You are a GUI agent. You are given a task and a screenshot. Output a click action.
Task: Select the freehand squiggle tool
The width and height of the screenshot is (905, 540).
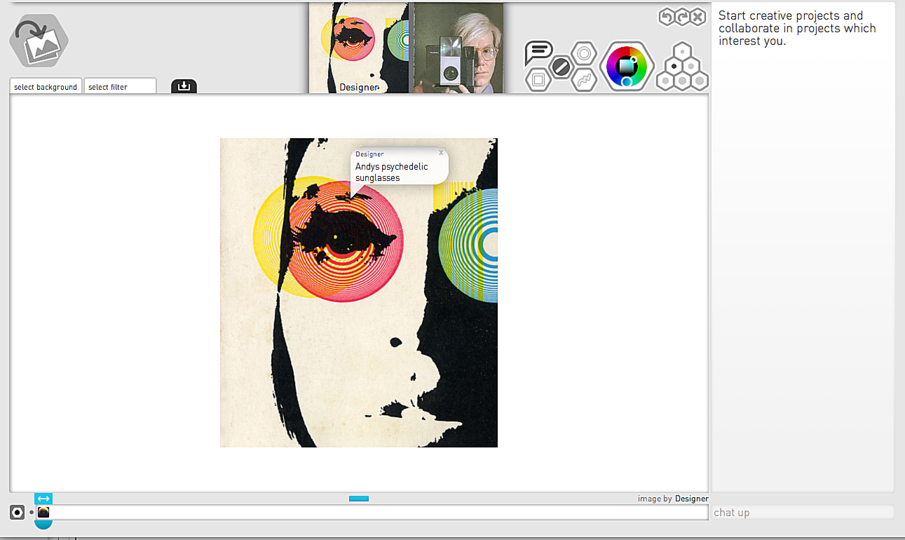[584, 80]
